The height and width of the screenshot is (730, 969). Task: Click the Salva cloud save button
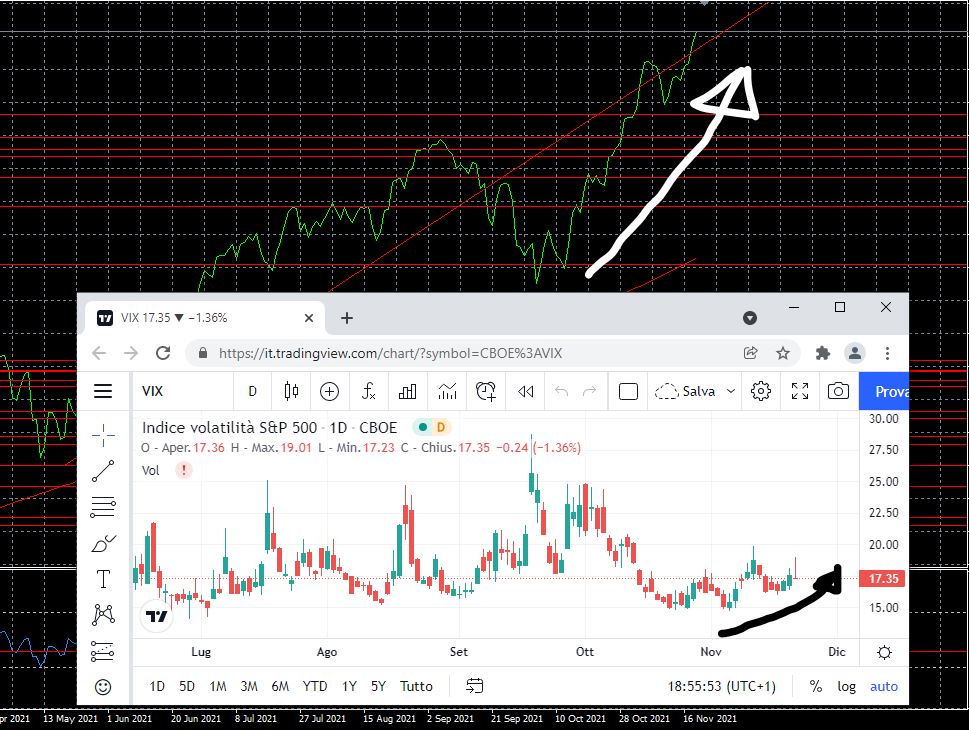pos(685,391)
